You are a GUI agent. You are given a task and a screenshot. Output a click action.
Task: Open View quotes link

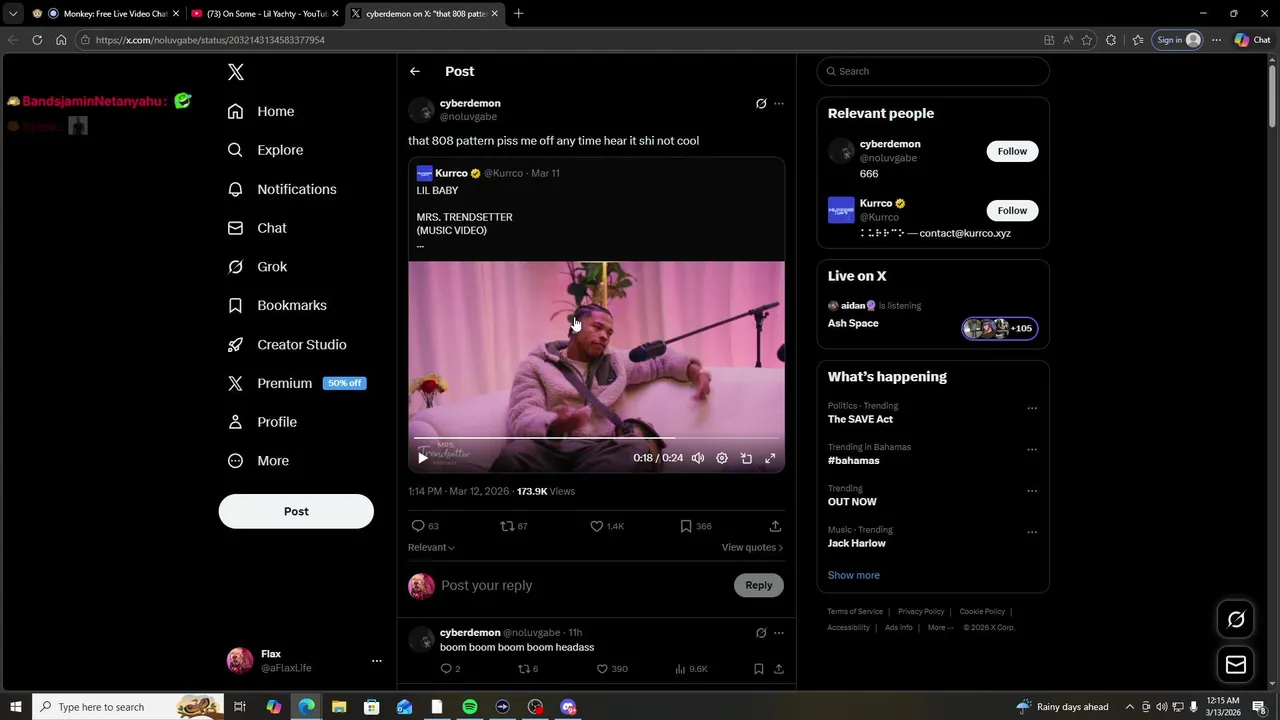pos(752,548)
